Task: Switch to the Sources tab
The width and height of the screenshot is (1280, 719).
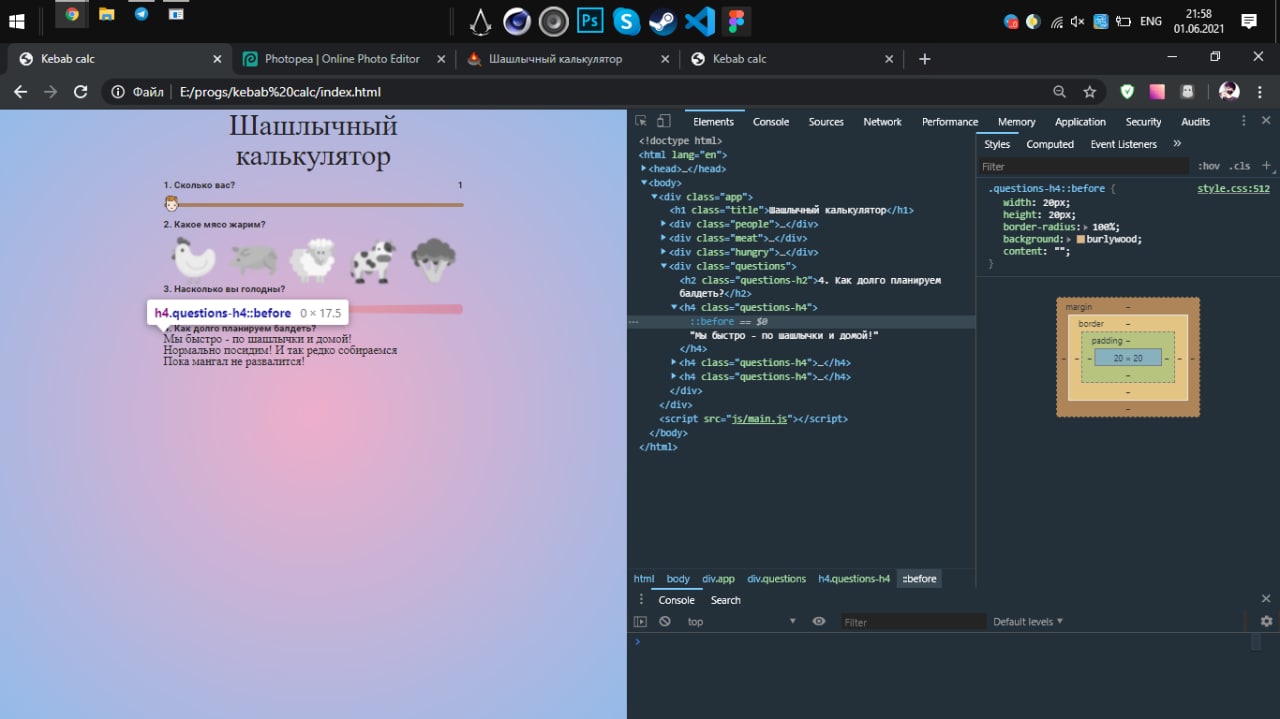Action: (x=826, y=121)
